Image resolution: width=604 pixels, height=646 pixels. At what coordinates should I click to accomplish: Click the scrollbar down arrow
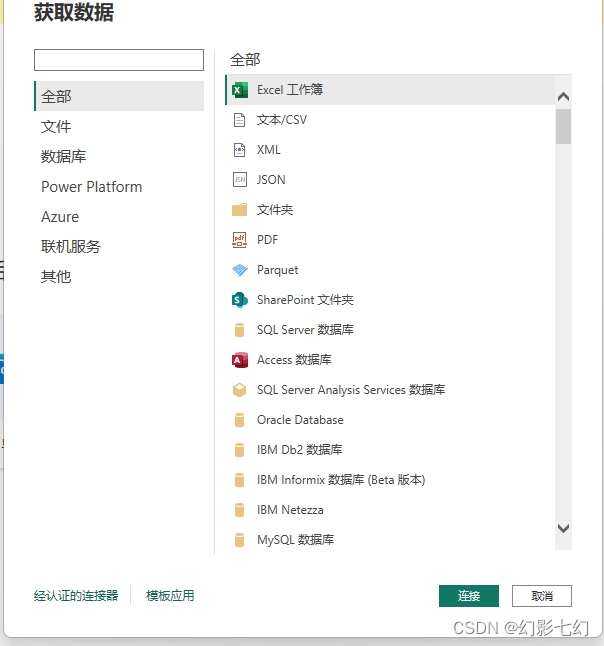[563, 528]
